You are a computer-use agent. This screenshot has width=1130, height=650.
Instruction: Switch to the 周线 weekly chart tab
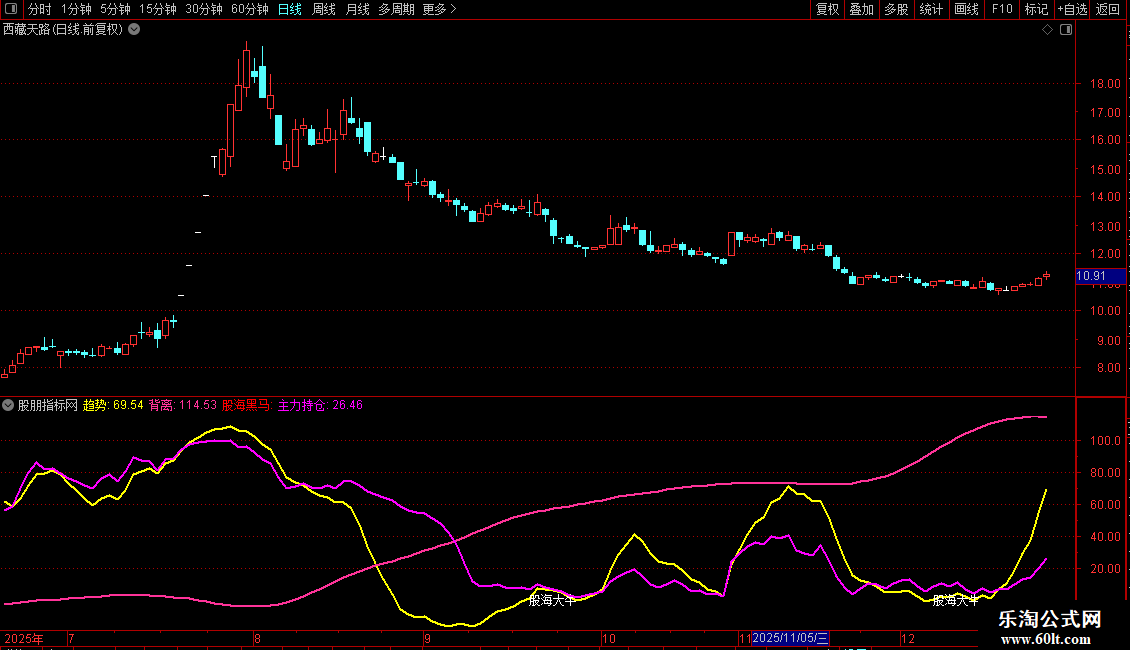324,10
